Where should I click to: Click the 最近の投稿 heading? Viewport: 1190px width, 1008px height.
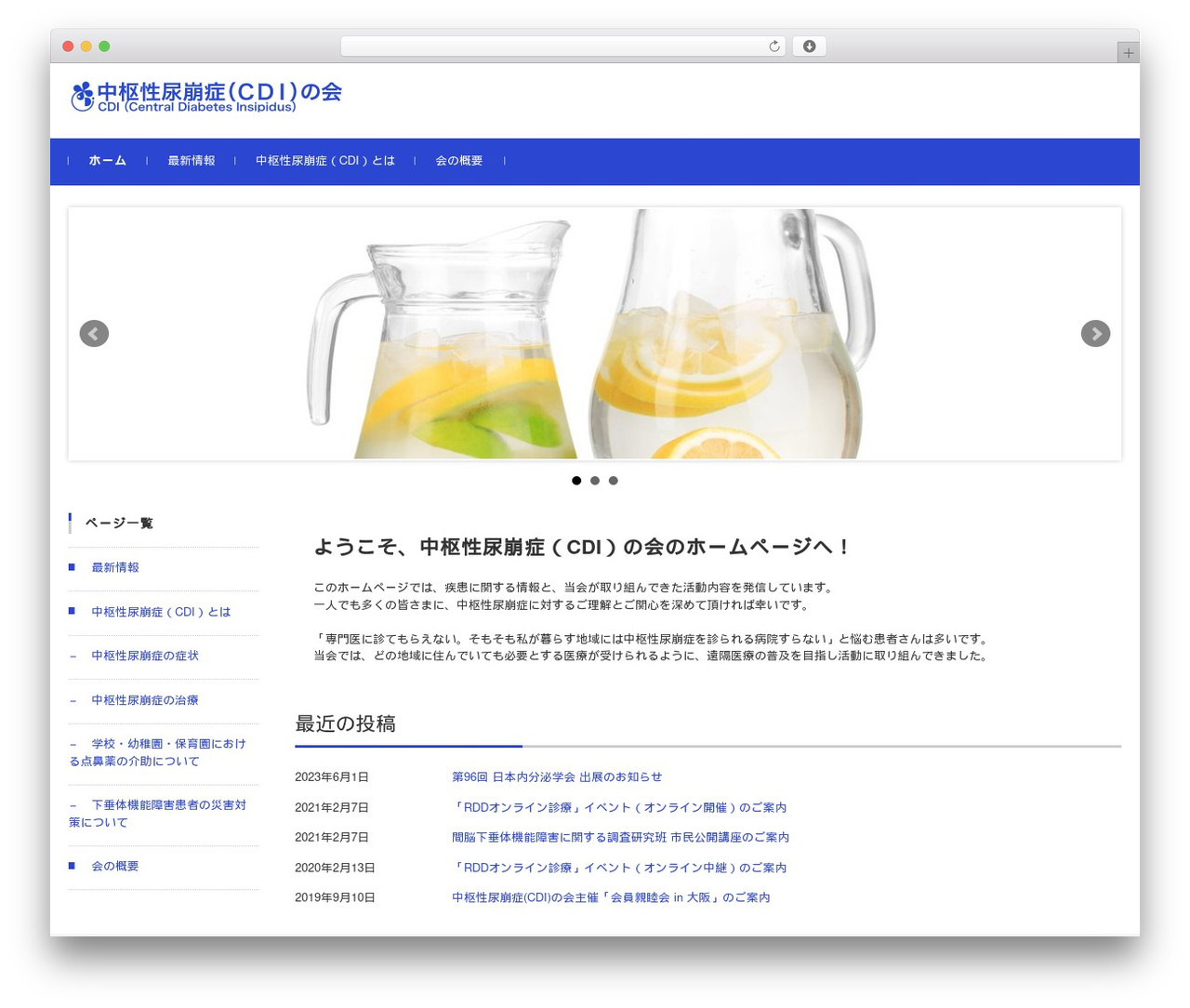click(345, 723)
